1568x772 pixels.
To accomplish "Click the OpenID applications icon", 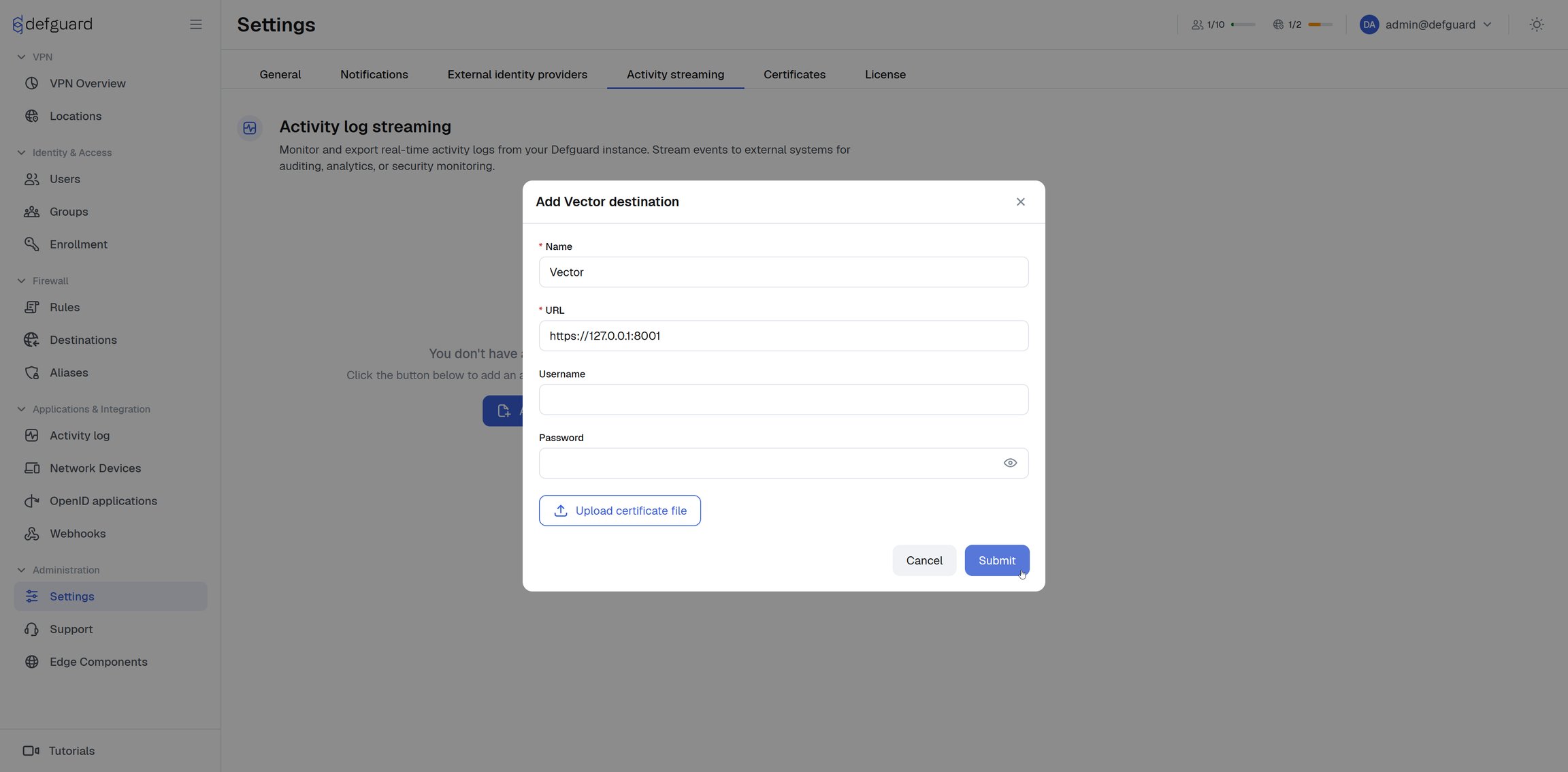I will click(x=31, y=501).
